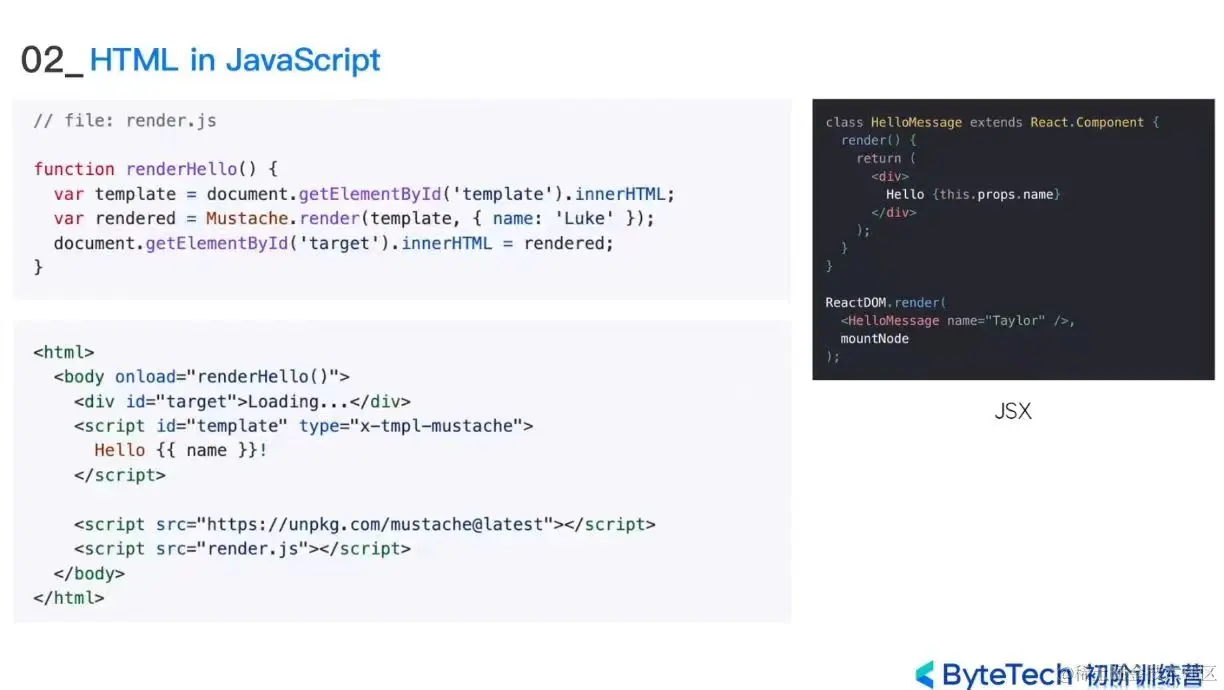This screenshot has width=1224, height=690.
Task: Click the 'class HelloMessage extends React.Component' line
Action: tap(992, 122)
